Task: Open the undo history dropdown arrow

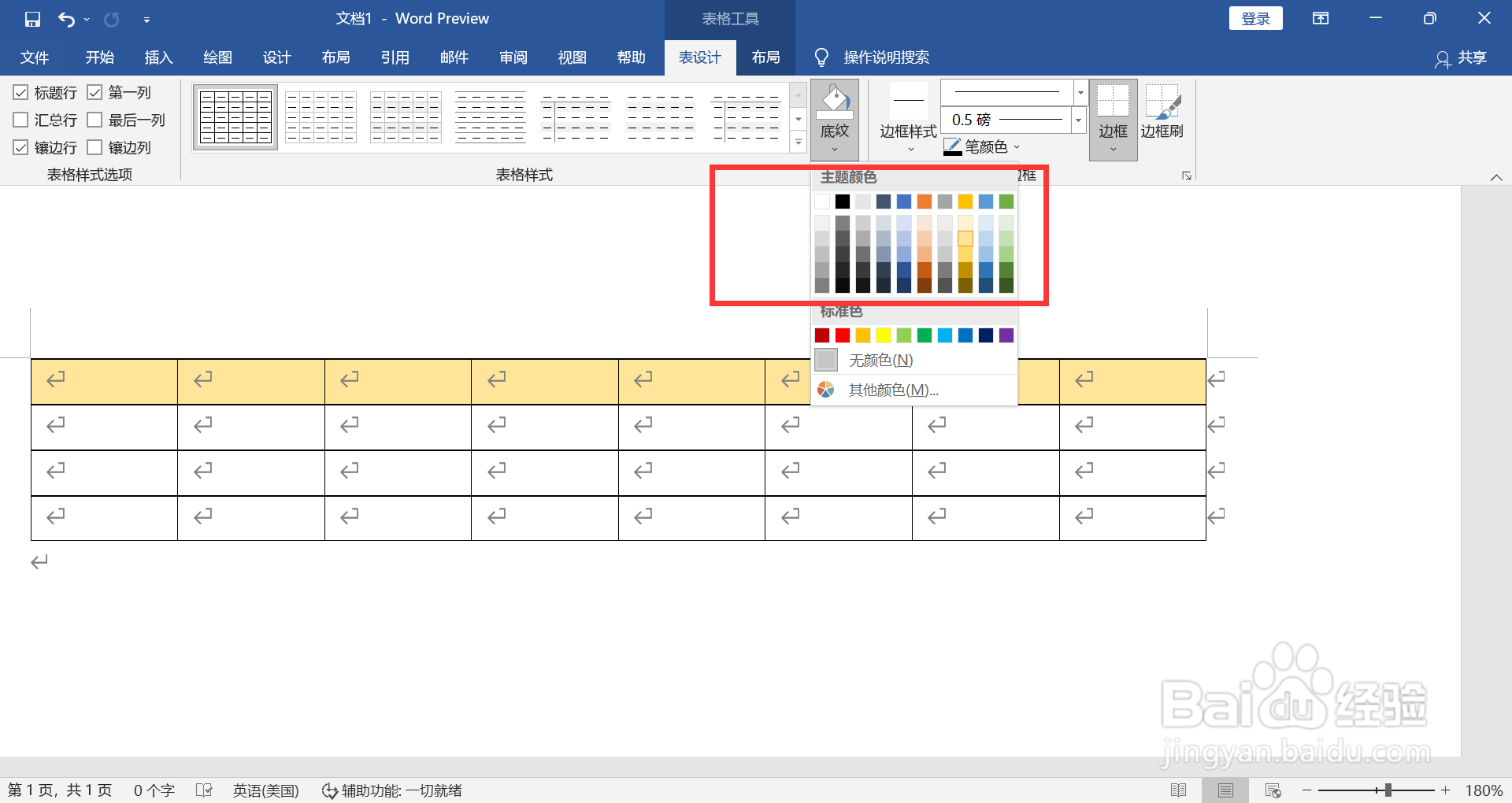Action: [x=87, y=20]
